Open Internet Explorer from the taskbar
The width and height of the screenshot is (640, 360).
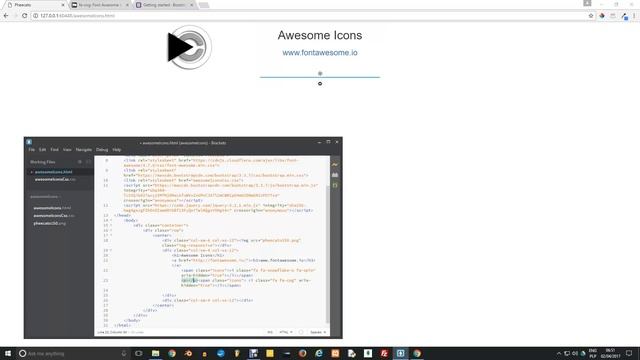(319, 353)
